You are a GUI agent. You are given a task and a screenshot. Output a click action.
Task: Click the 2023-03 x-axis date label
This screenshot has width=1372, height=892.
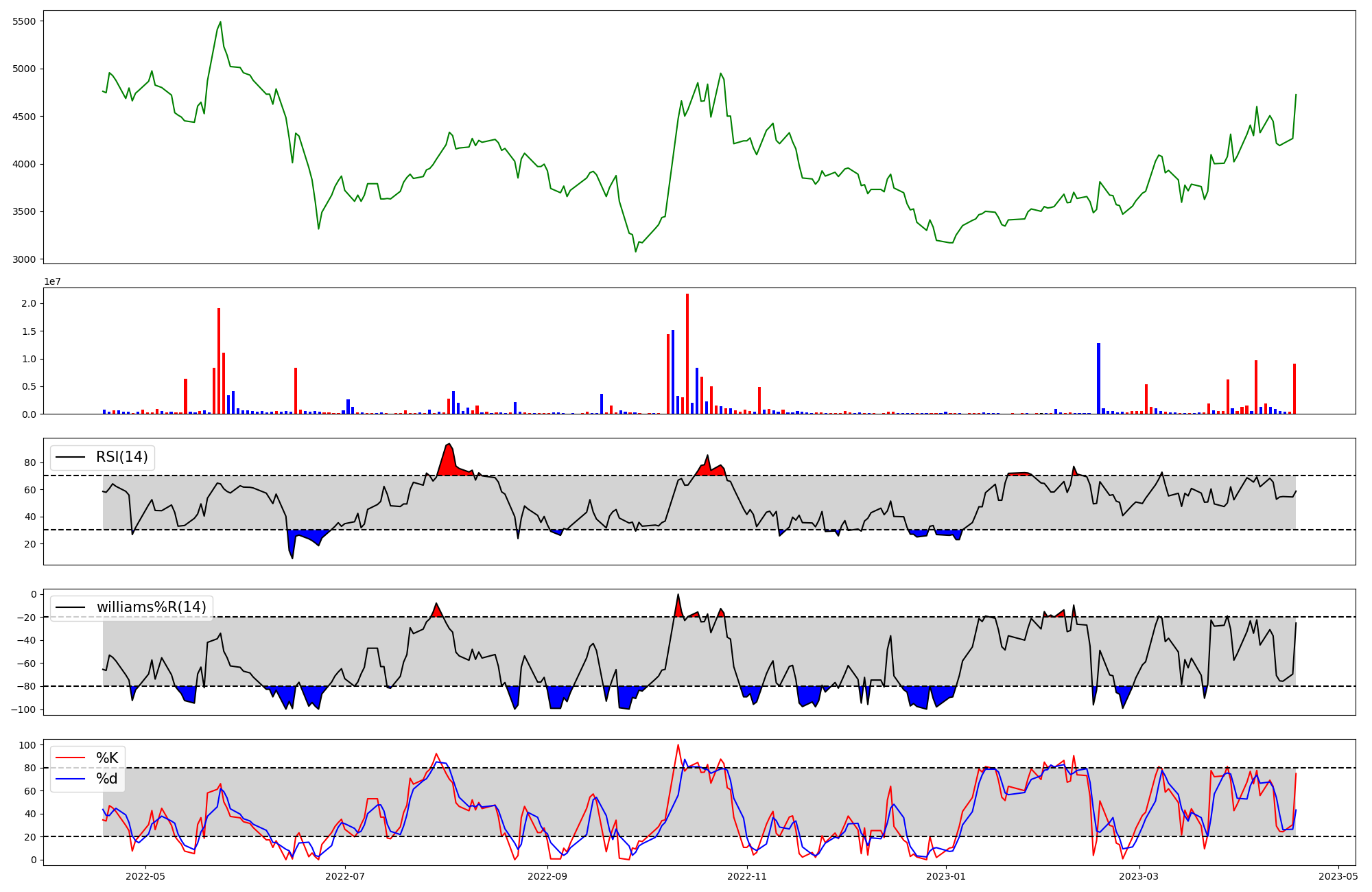coord(1139,876)
